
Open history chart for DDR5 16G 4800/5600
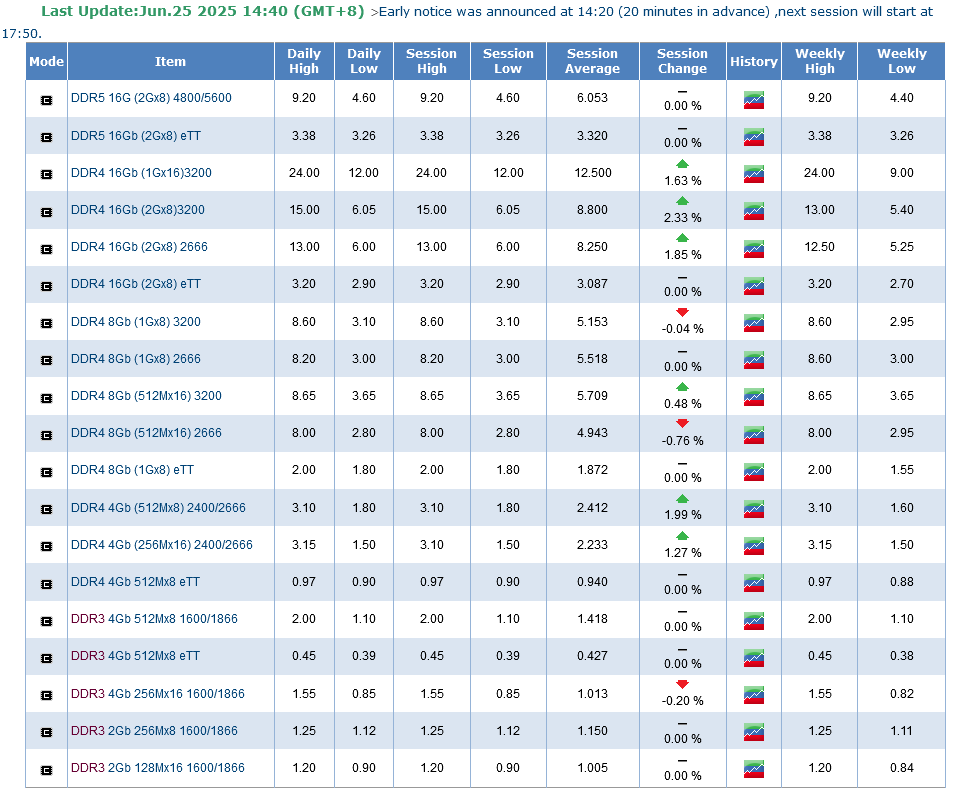coord(753,99)
